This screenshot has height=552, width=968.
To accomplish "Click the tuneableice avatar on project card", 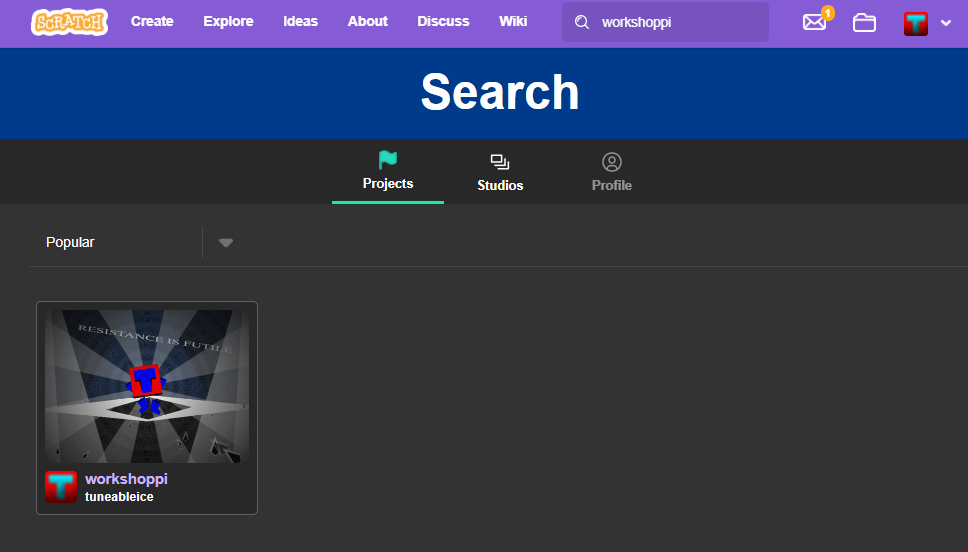I will 61,487.
